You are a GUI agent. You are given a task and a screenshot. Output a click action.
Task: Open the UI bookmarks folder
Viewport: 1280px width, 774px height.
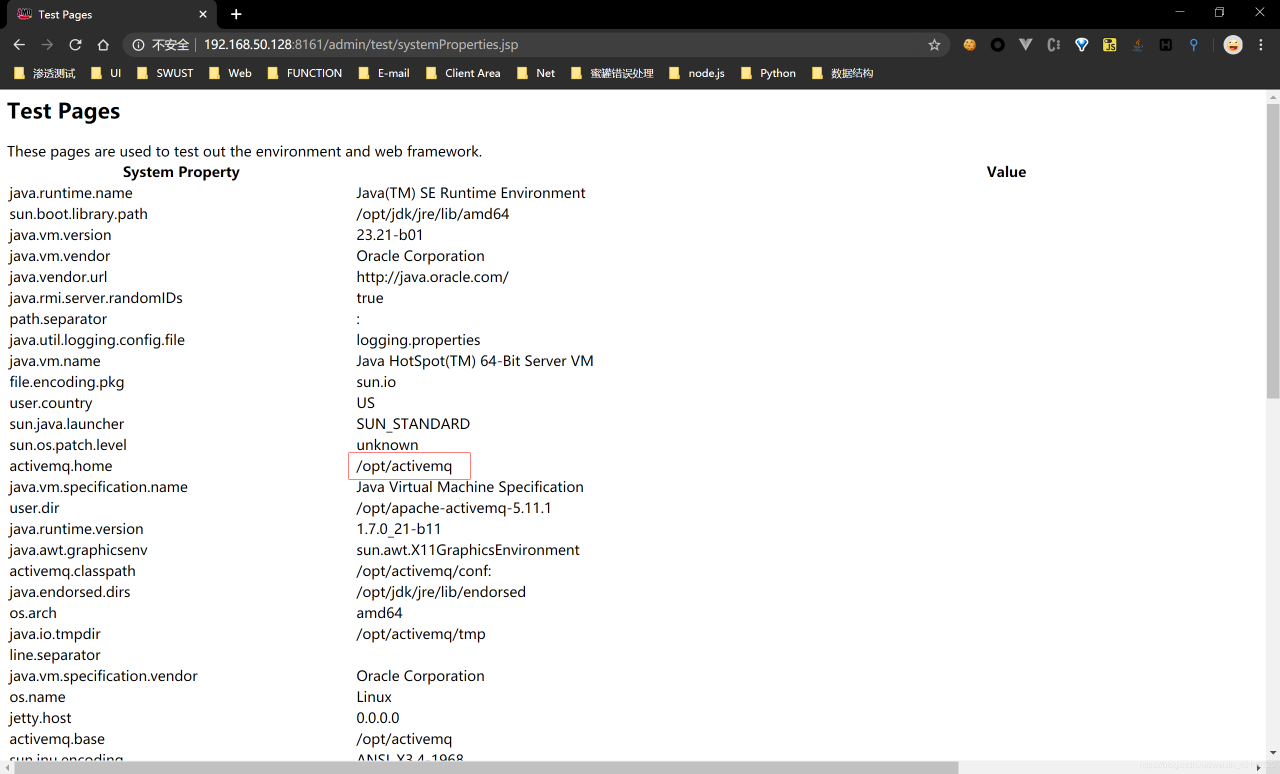[106, 73]
